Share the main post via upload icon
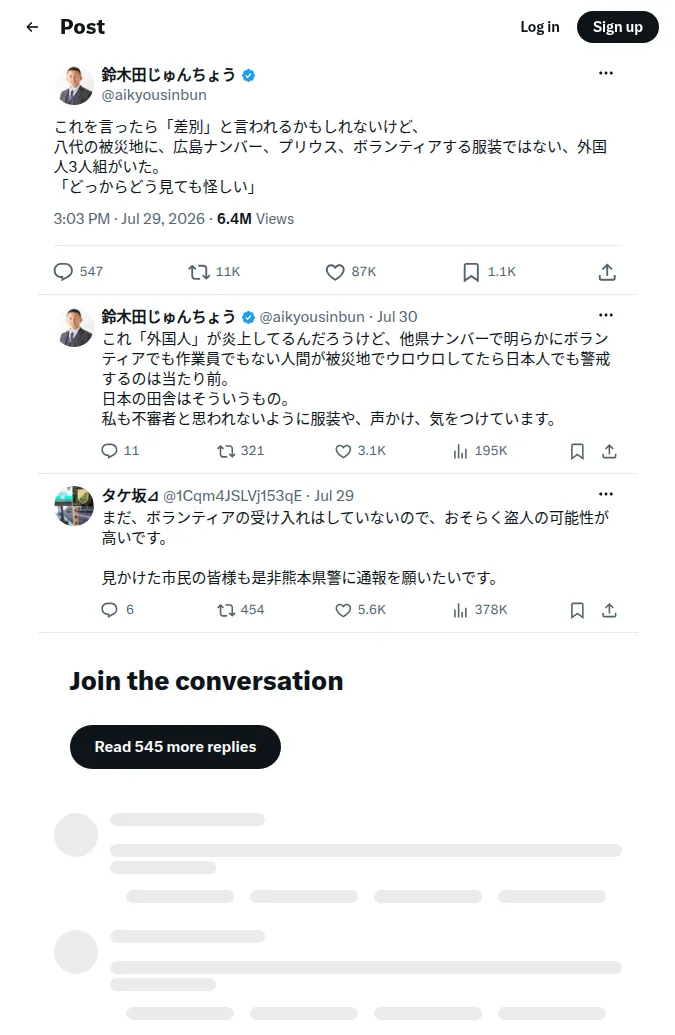Image resolution: width=675 pixels, height=1035 pixels. 607,272
